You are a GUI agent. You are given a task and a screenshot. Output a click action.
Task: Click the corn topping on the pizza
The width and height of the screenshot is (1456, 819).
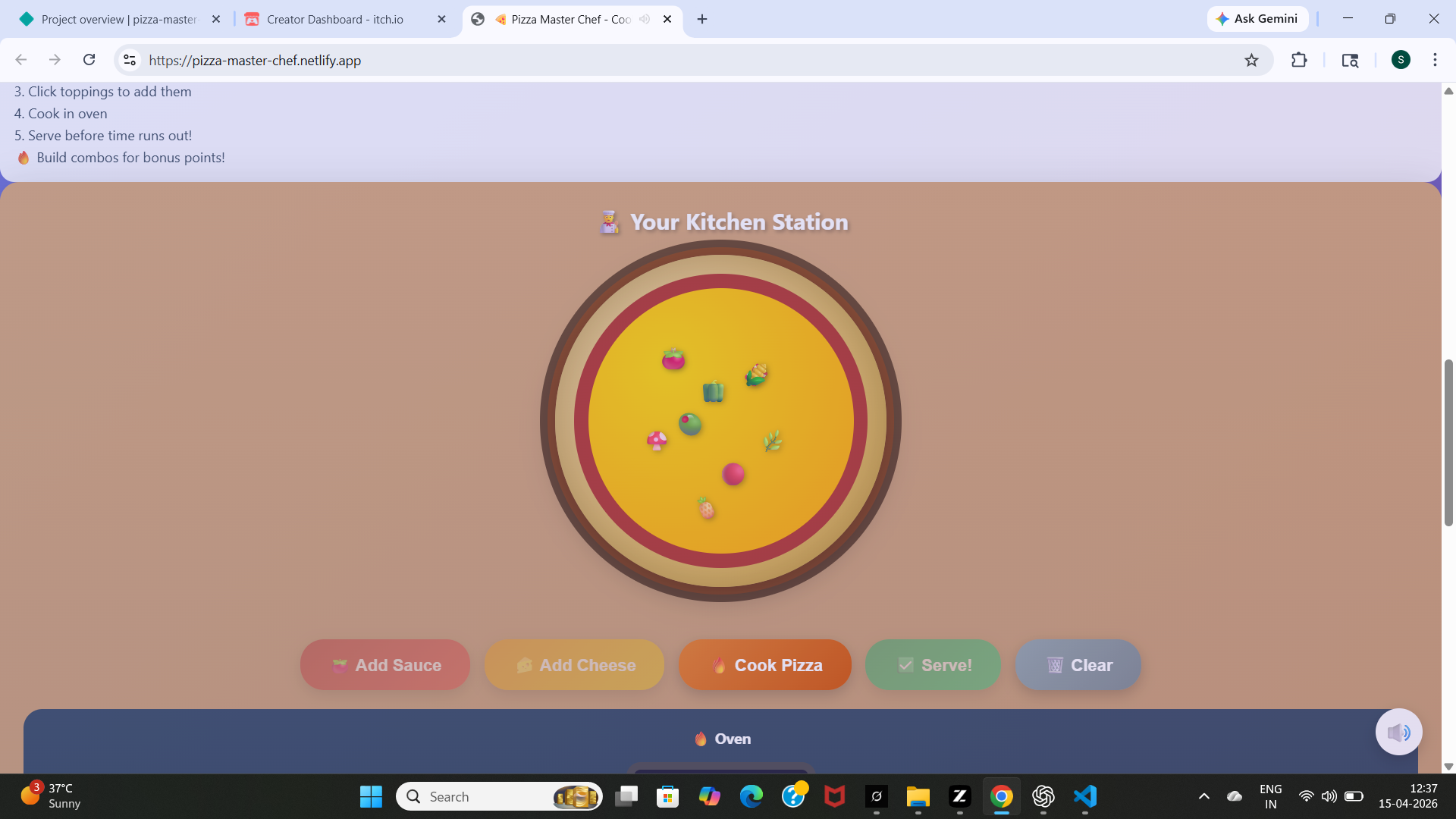pyautogui.click(x=756, y=374)
